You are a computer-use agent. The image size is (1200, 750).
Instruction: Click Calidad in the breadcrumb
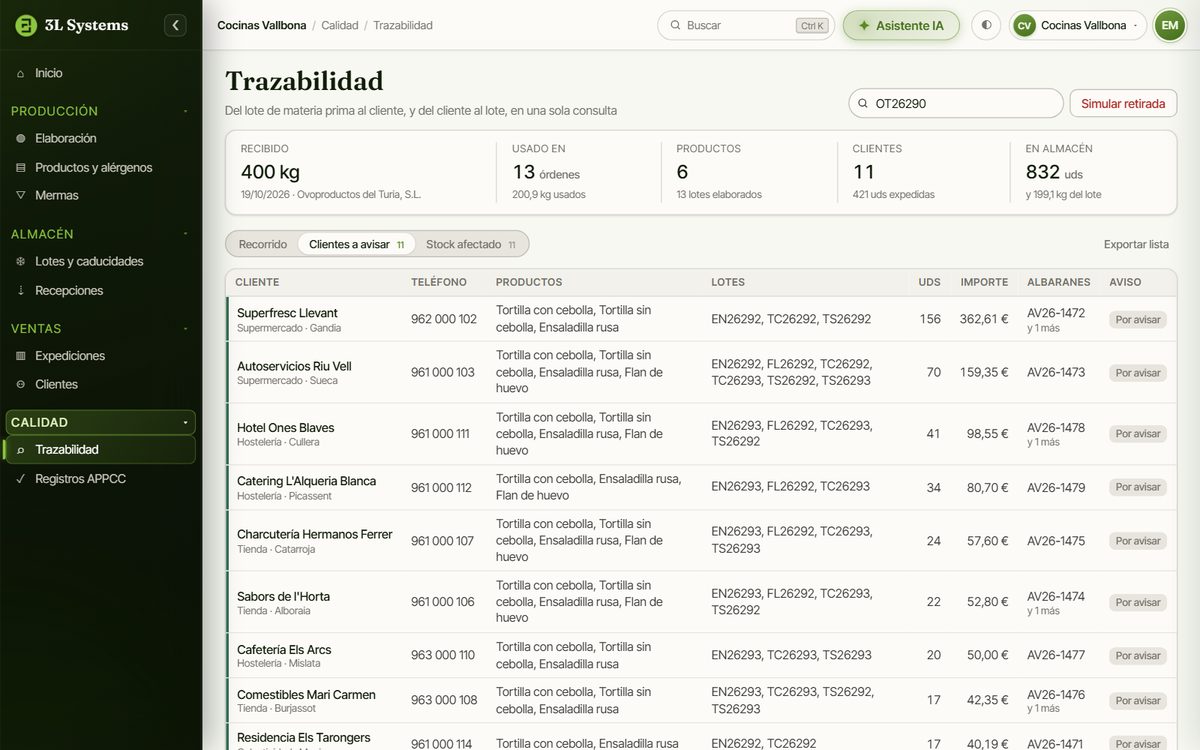pos(340,25)
